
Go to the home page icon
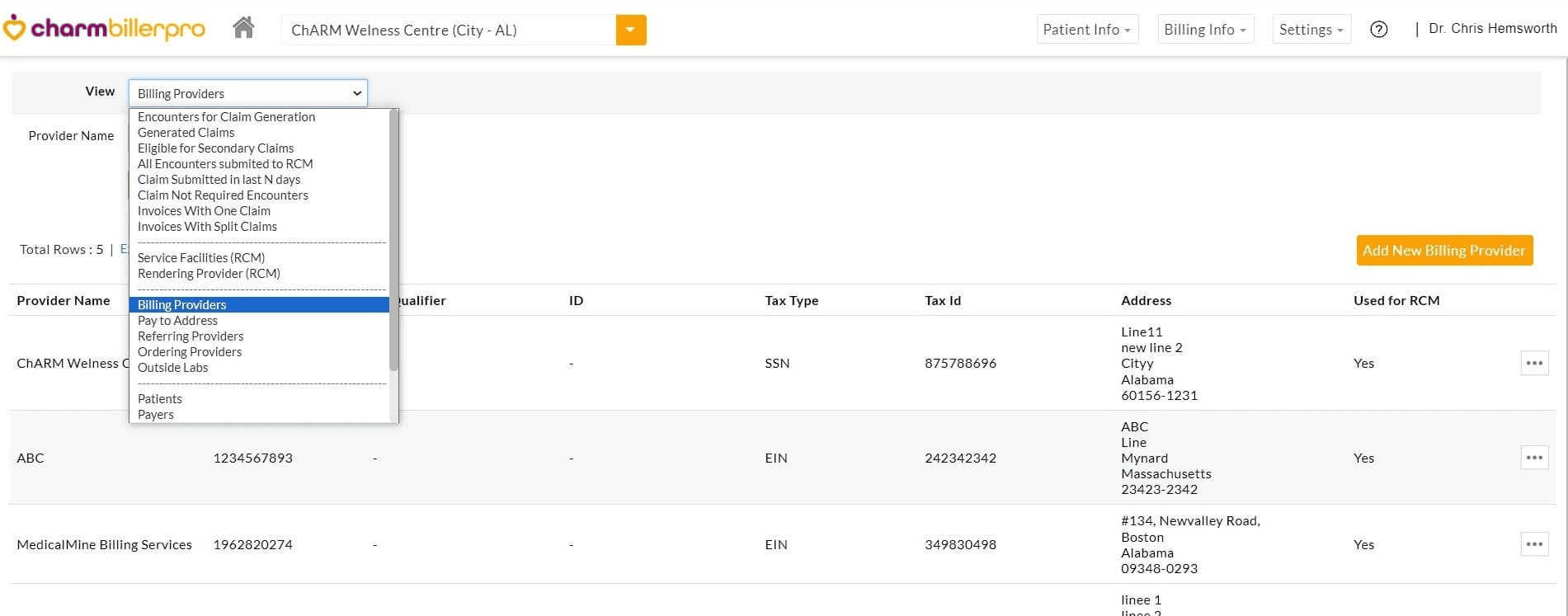point(243,28)
